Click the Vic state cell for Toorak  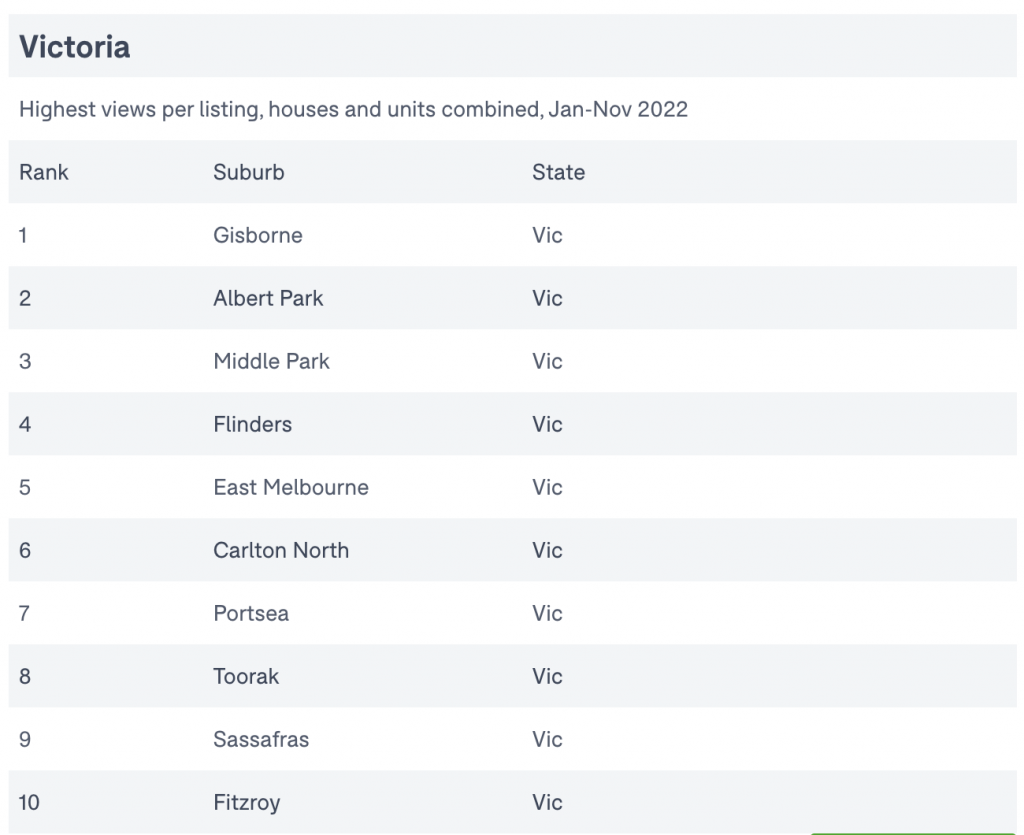(547, 676)
